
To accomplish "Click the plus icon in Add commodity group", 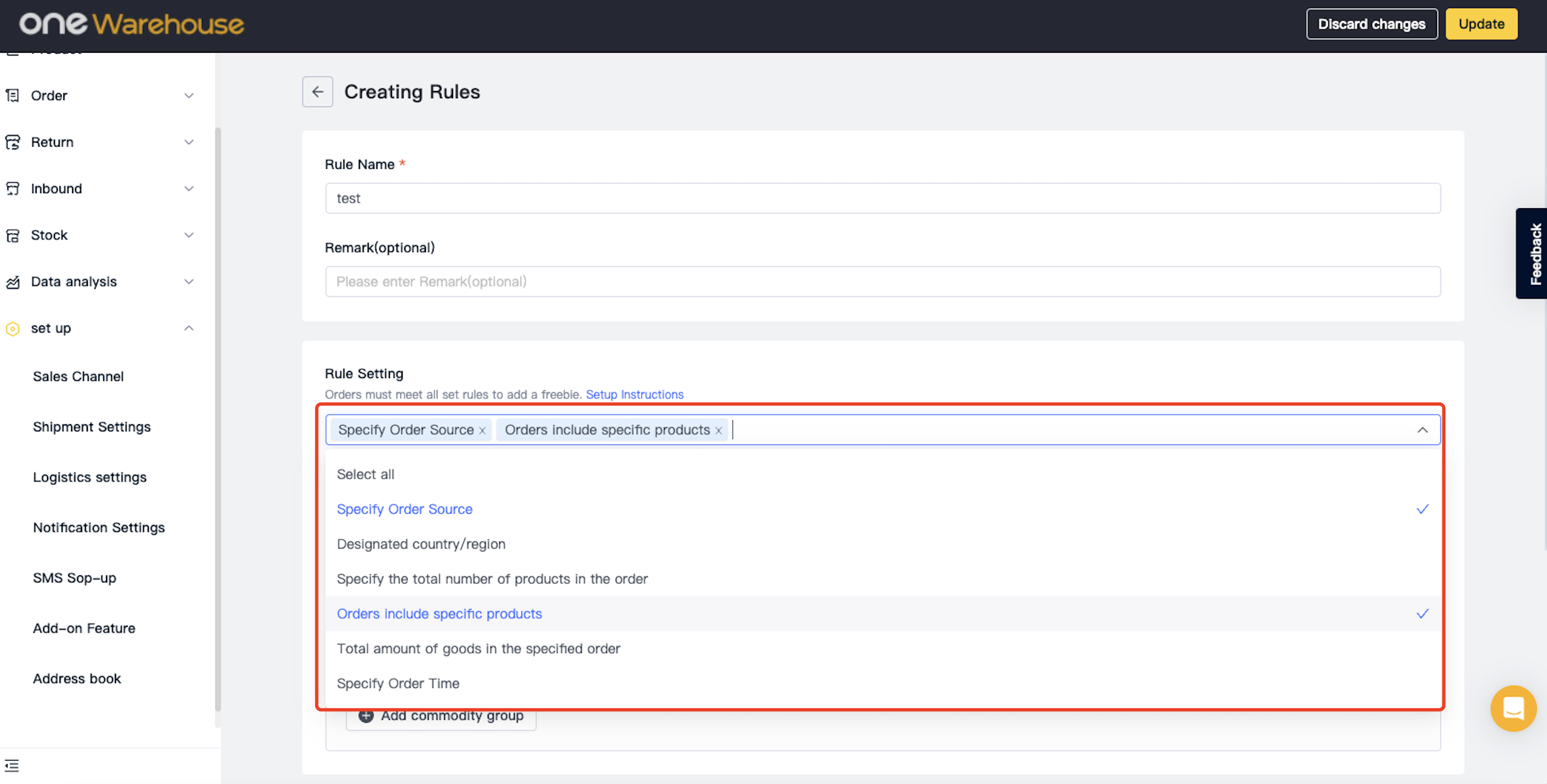I will click(366, 716).
